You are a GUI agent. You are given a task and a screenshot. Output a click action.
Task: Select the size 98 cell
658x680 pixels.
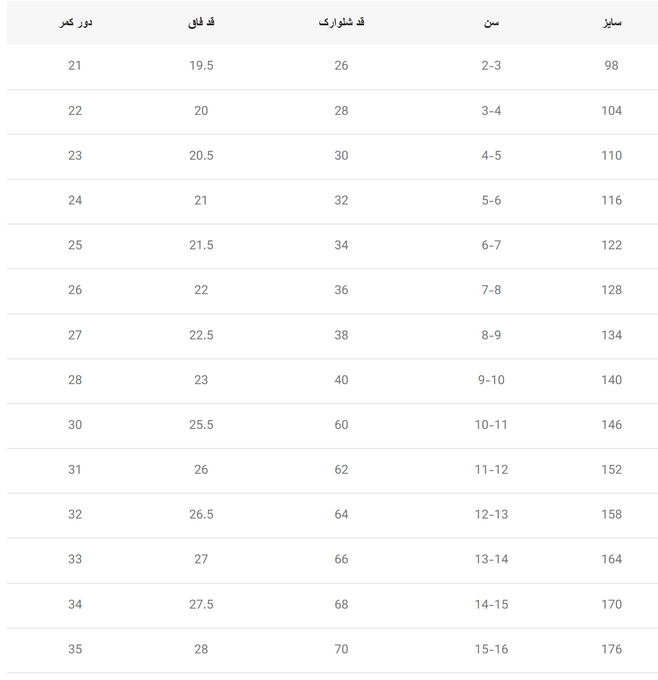pos(612,65)
